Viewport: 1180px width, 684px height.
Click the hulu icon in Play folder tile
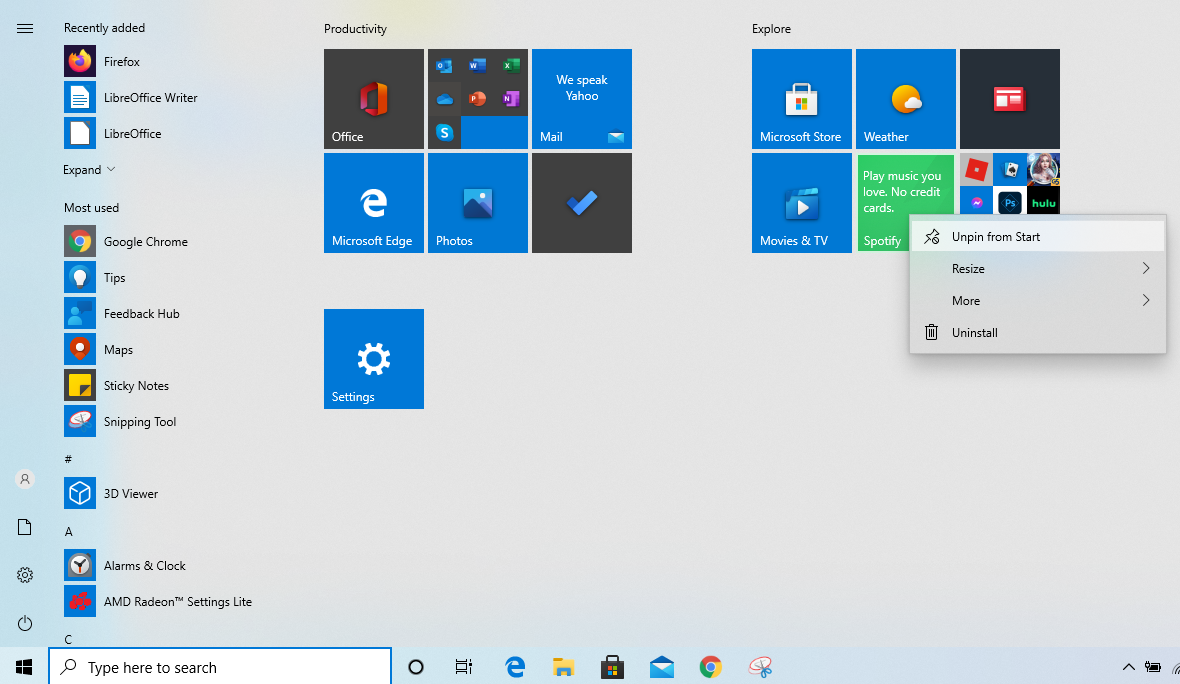[x=1044, y=202]
